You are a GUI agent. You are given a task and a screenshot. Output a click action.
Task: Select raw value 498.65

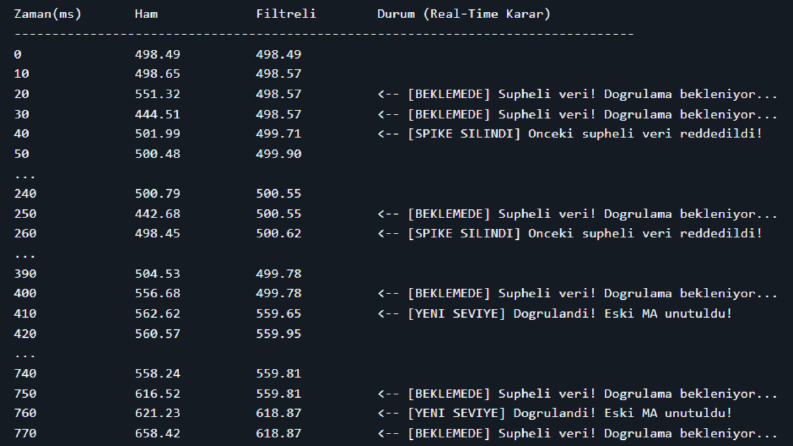pos(157,74)
